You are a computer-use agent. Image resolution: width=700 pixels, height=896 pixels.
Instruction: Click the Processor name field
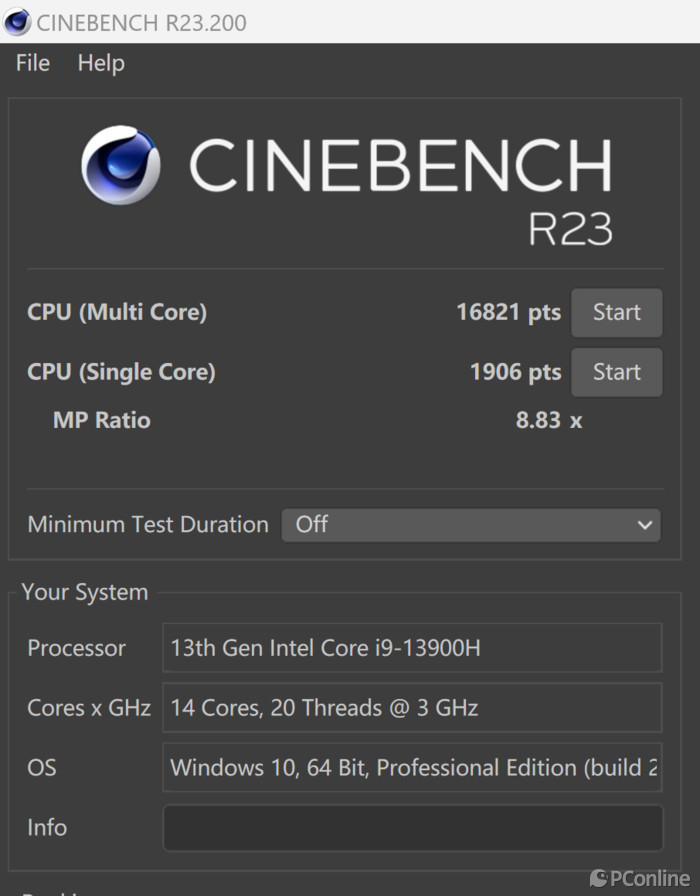(412, 648)
